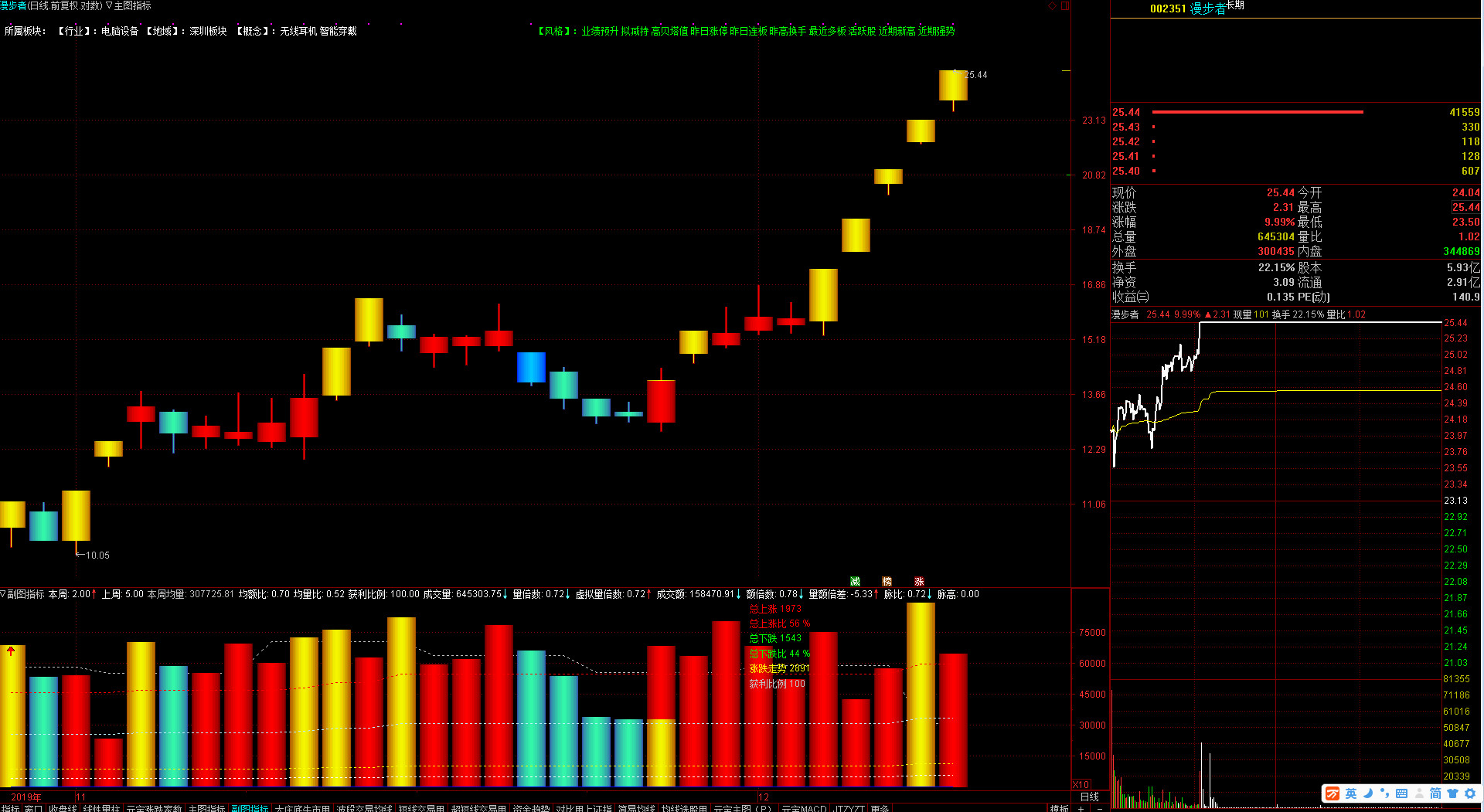Expand the 主图指标 dropdown triangle at top
1484x812 pixels.
109,6
